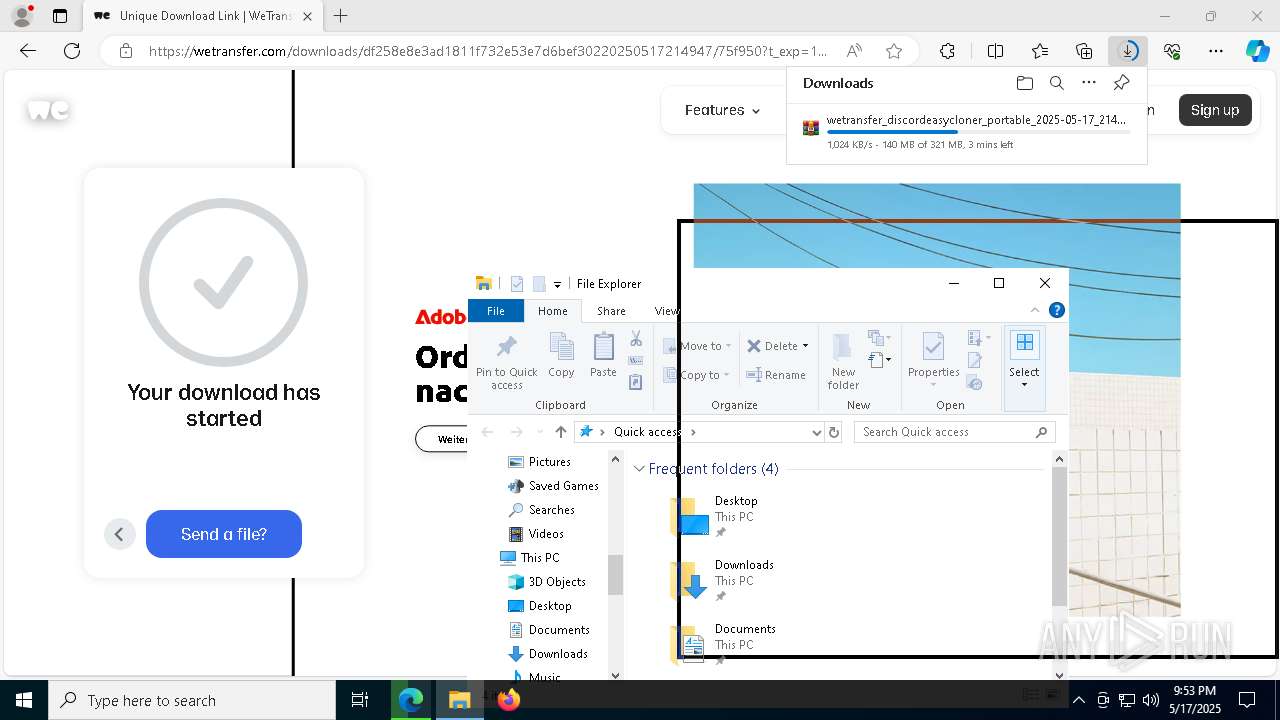Click the Windows Start button
The width and height of the screenshot is (1280, 720).
coord(24,700)
